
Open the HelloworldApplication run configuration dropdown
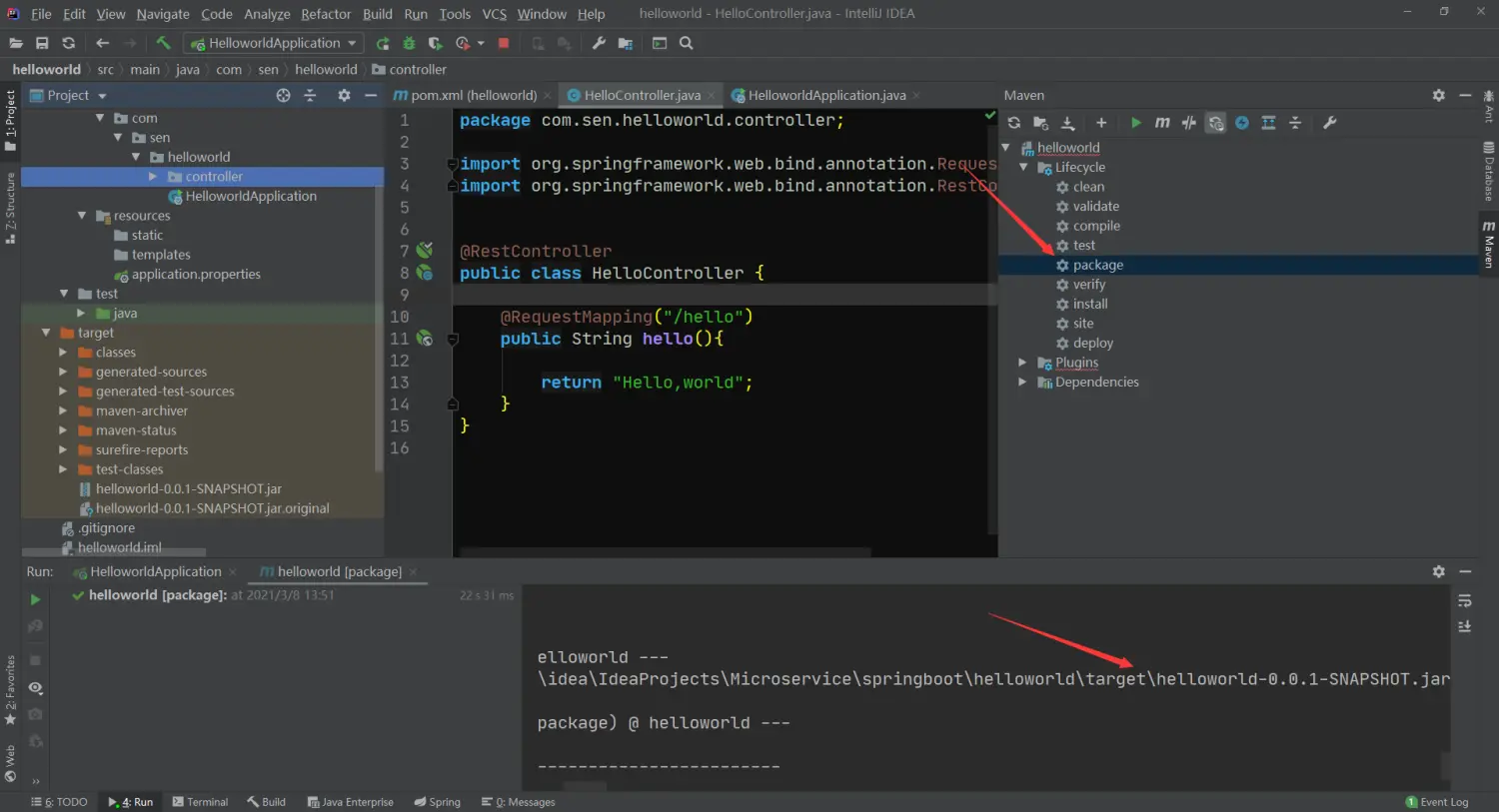[273, 43]
